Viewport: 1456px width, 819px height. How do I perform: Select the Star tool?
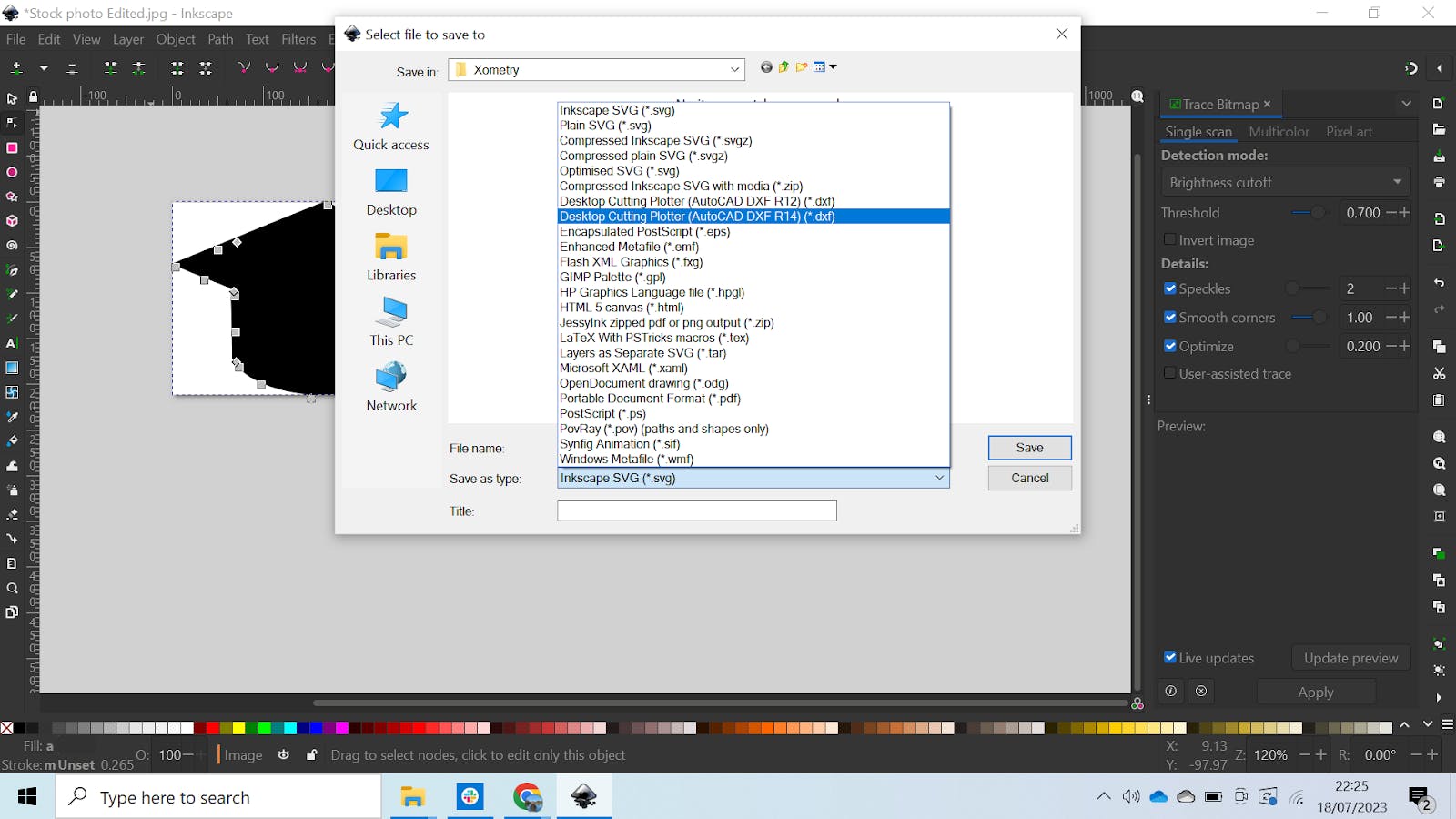[x=12, y=196]
